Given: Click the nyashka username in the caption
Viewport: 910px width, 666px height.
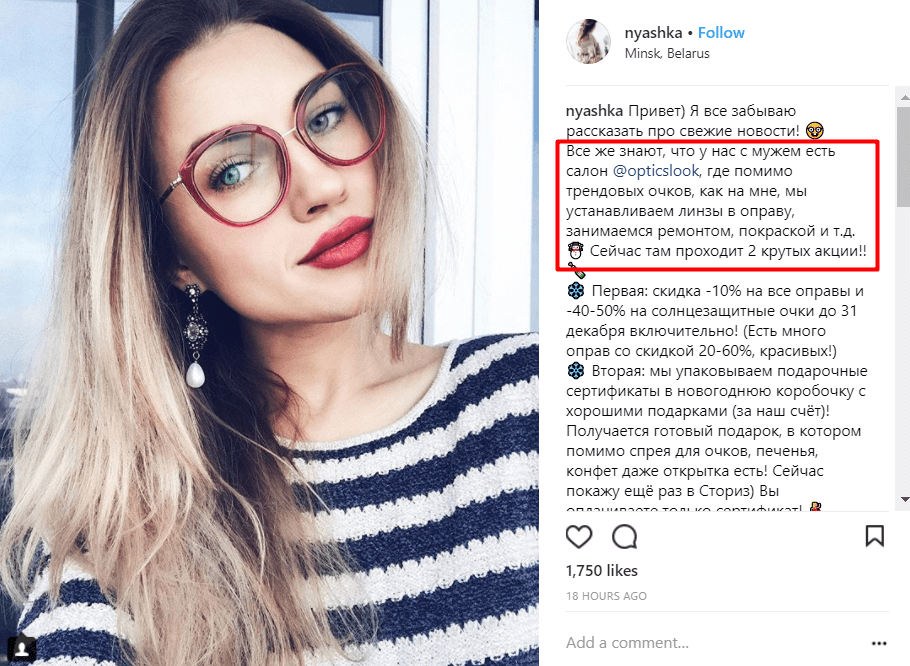Looking at the screenshot, I should pyautogui.click(x=594, y=111).
